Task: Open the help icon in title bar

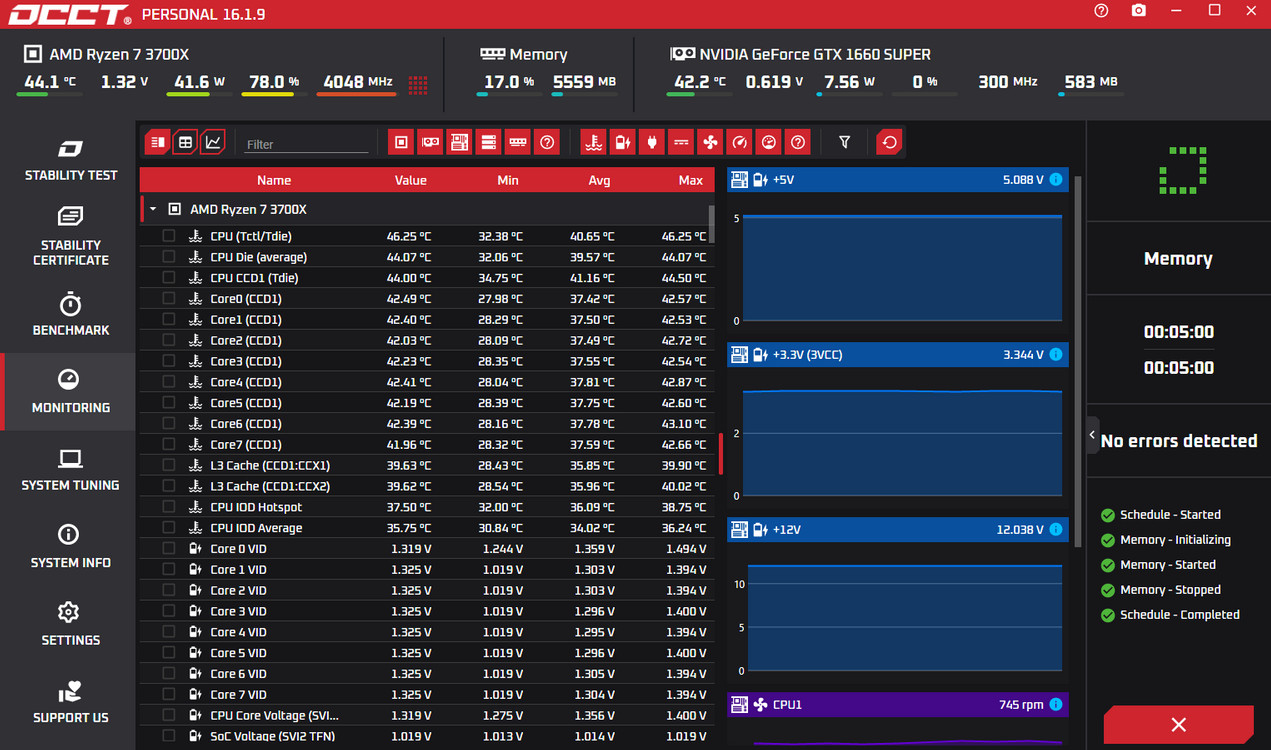Action: point(1101,11)
